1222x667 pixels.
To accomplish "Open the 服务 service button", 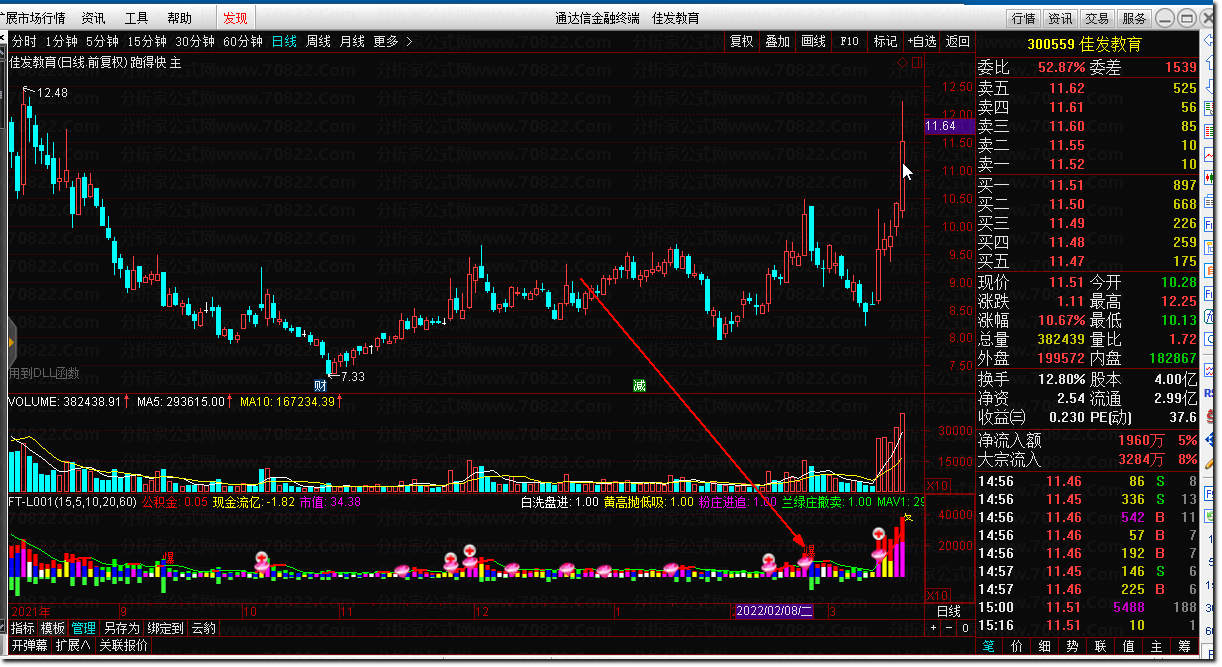I will [1133, 18].
